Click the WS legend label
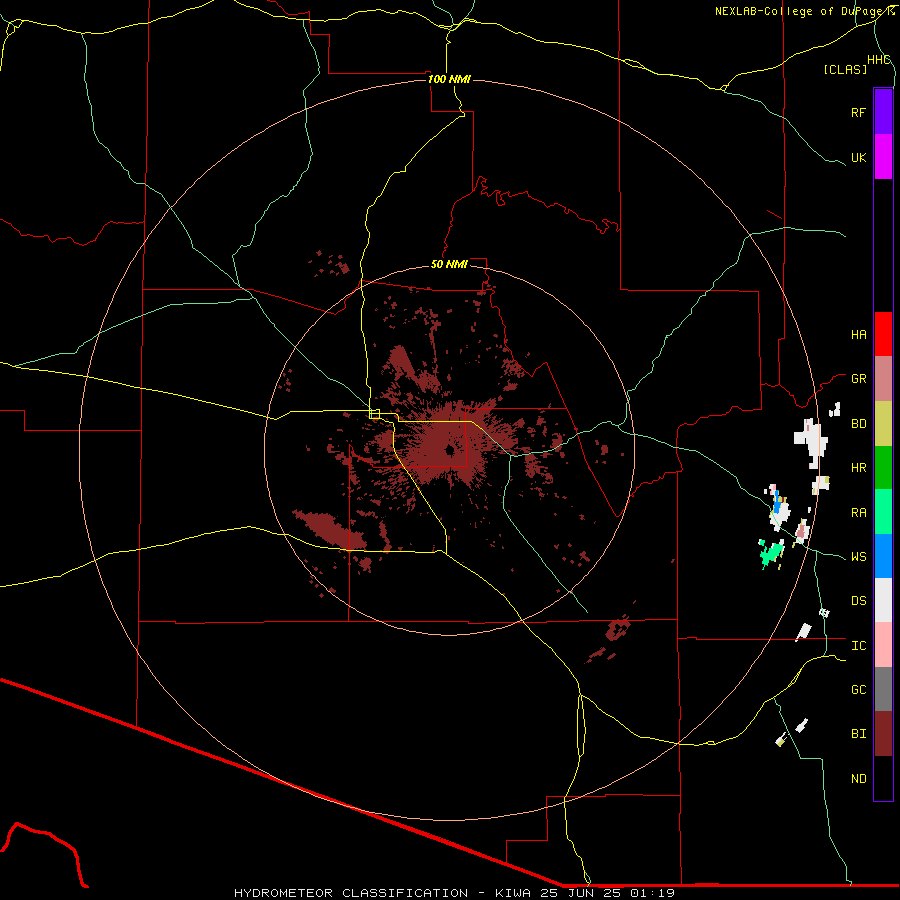The image size is (900, 900). (859, 557)
